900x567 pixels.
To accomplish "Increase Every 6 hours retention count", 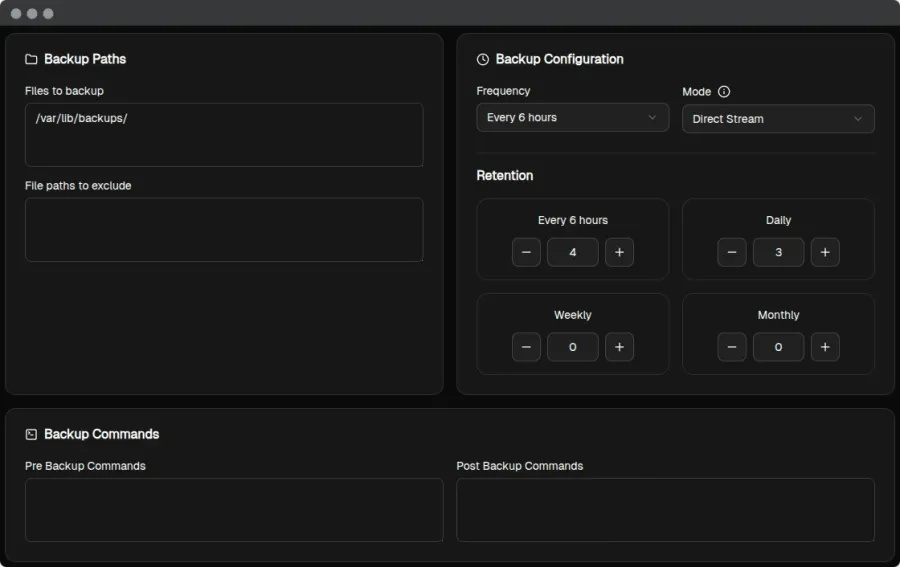I will pos(619,252).
